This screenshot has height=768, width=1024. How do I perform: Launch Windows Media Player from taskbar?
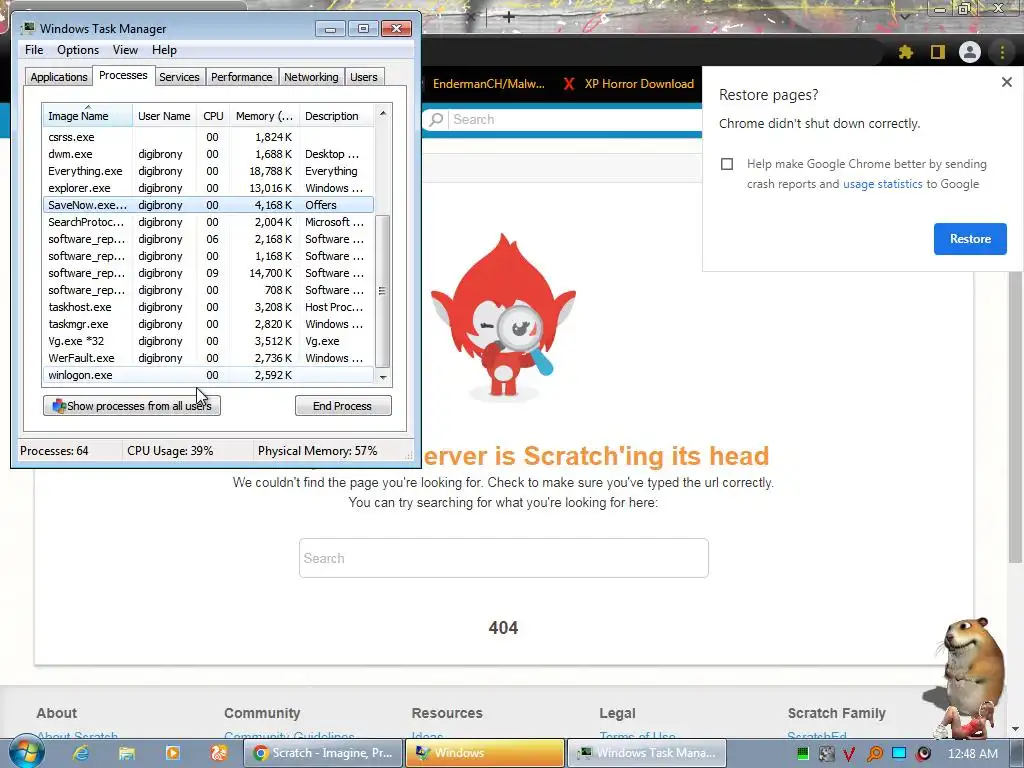[x=172, y=753]
